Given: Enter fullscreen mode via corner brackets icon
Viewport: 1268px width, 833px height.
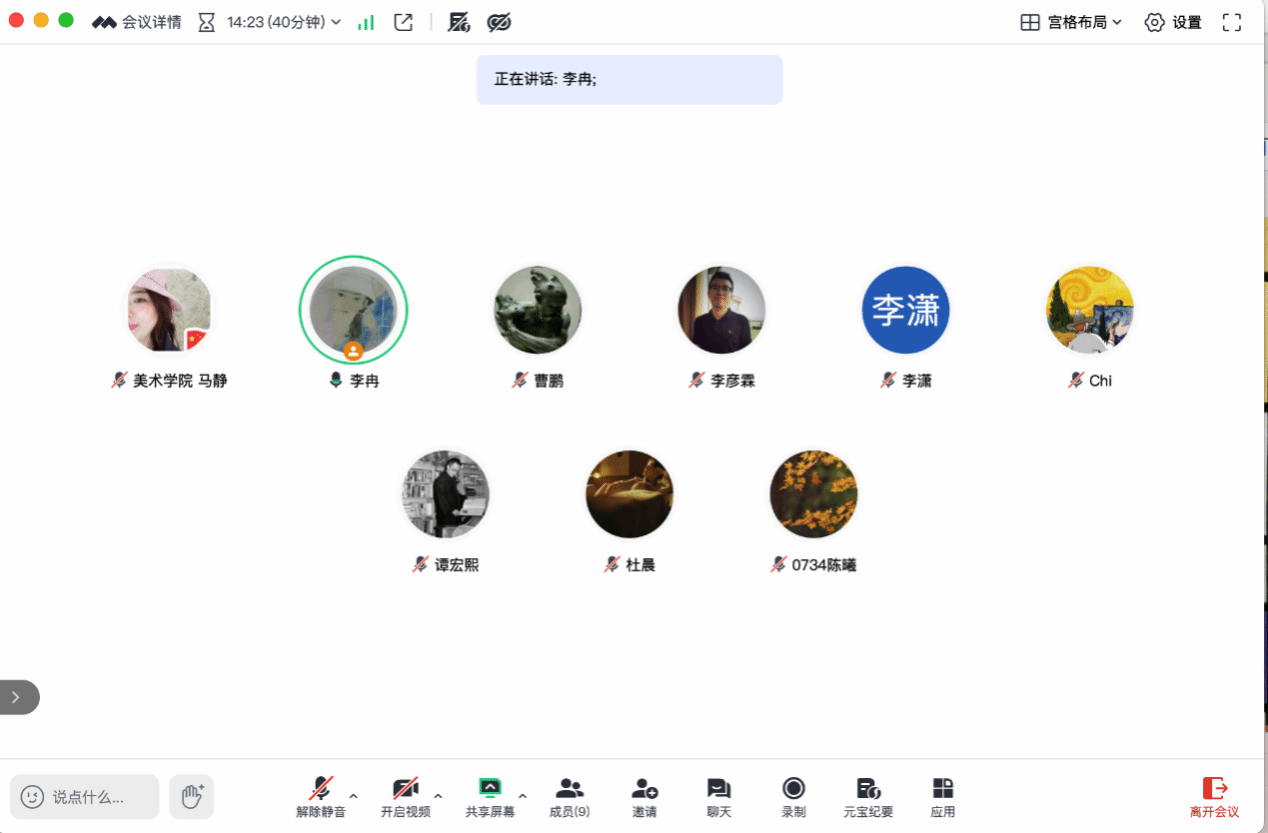Looking at the screenshot, I should tap(1232, 22).
